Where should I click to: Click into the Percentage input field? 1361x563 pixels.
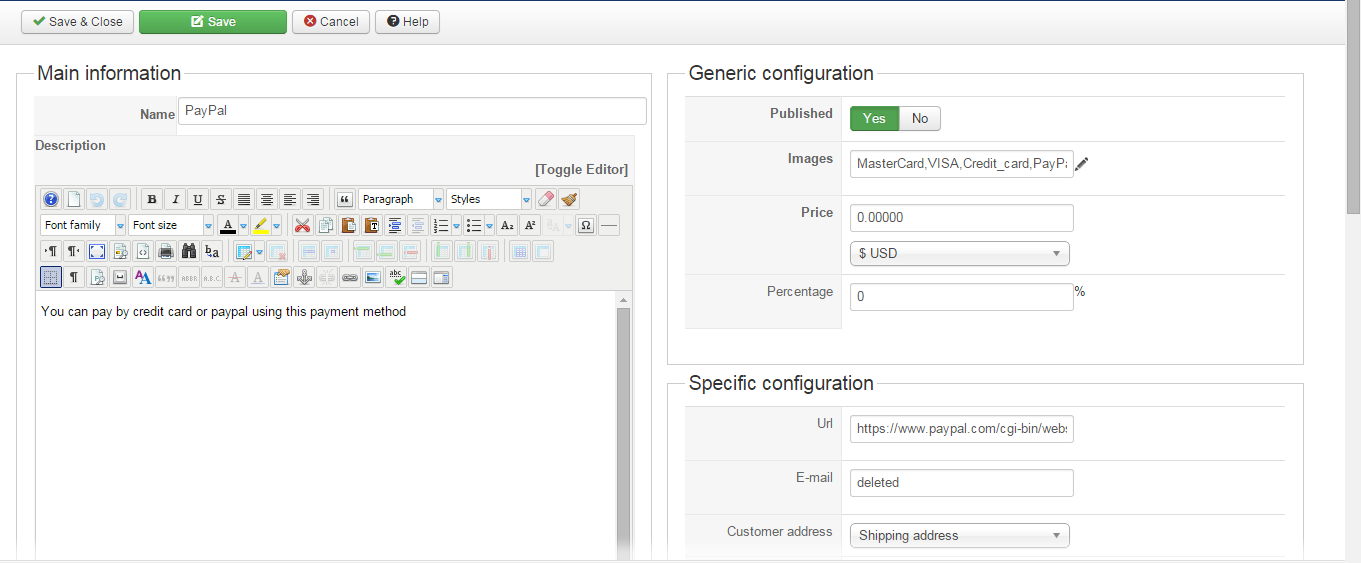pos(961,297)
